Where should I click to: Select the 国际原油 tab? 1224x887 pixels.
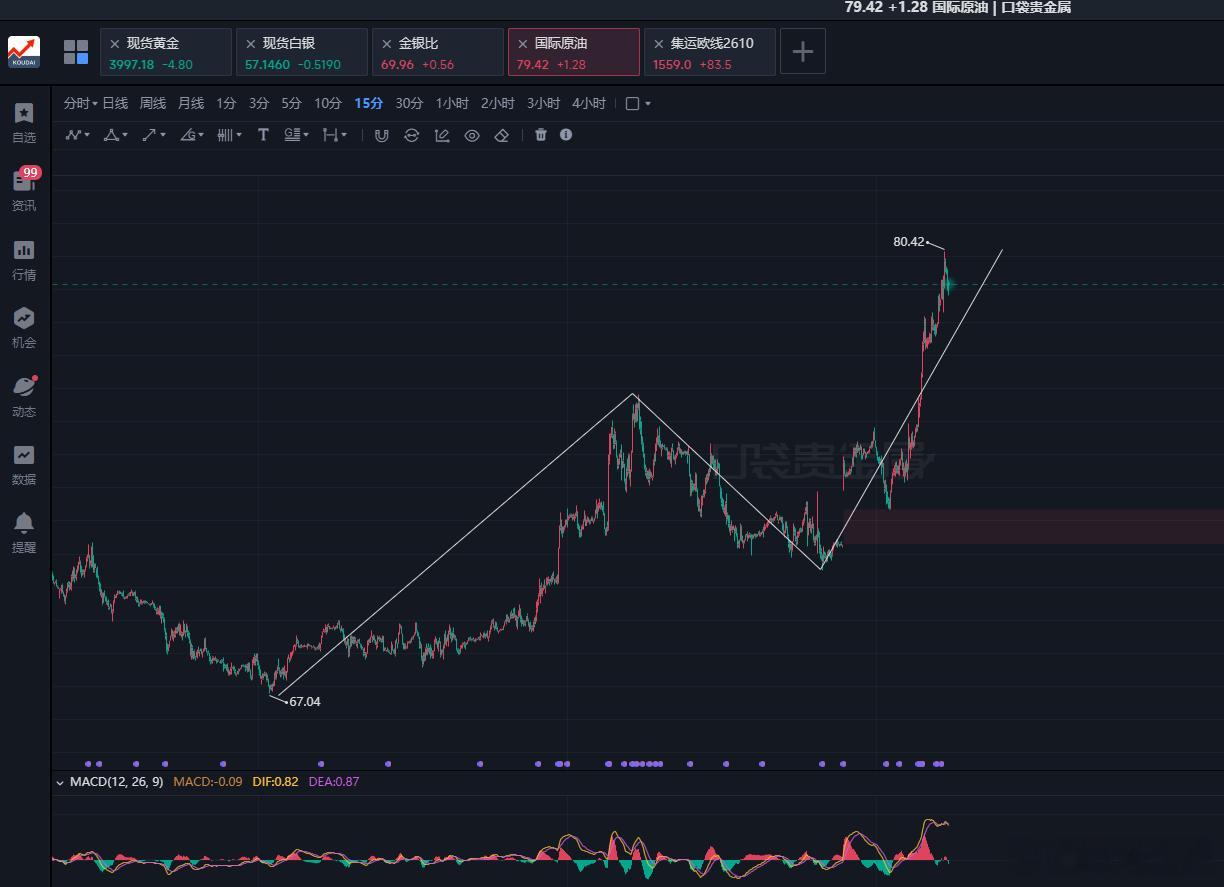(x=573, y=52)
